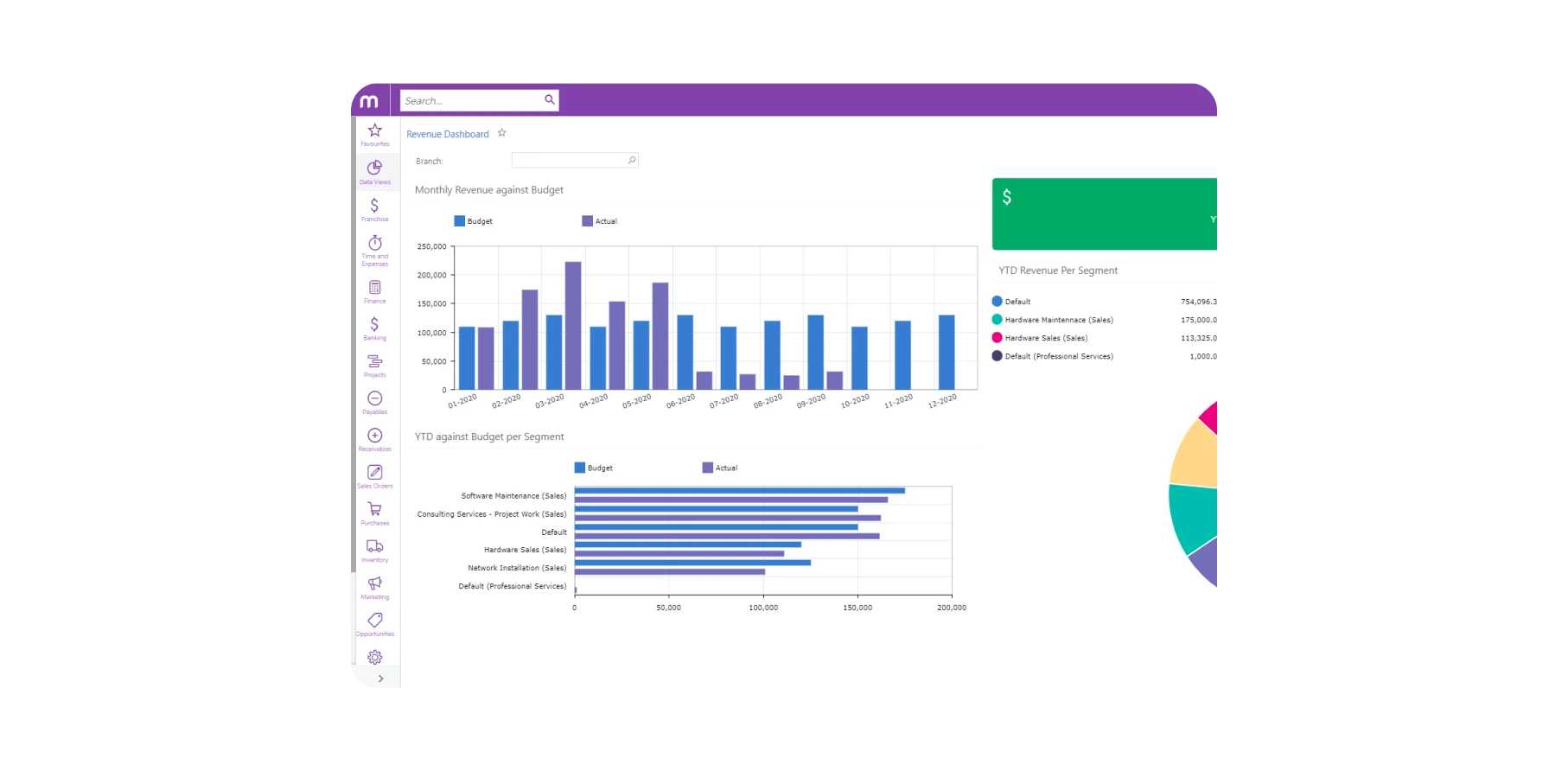Click Software Maintenance (Sales) bar label
Viewport: 1568px width, 771px height.
click(x=513, y=496)
